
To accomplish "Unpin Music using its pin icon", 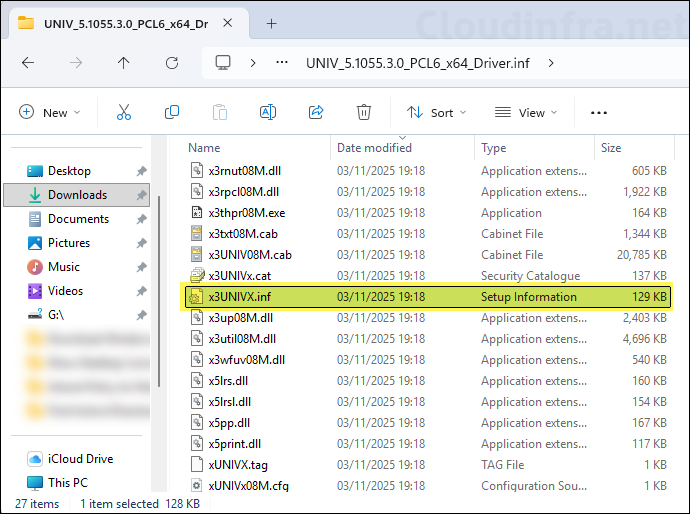I will [141, 267].
